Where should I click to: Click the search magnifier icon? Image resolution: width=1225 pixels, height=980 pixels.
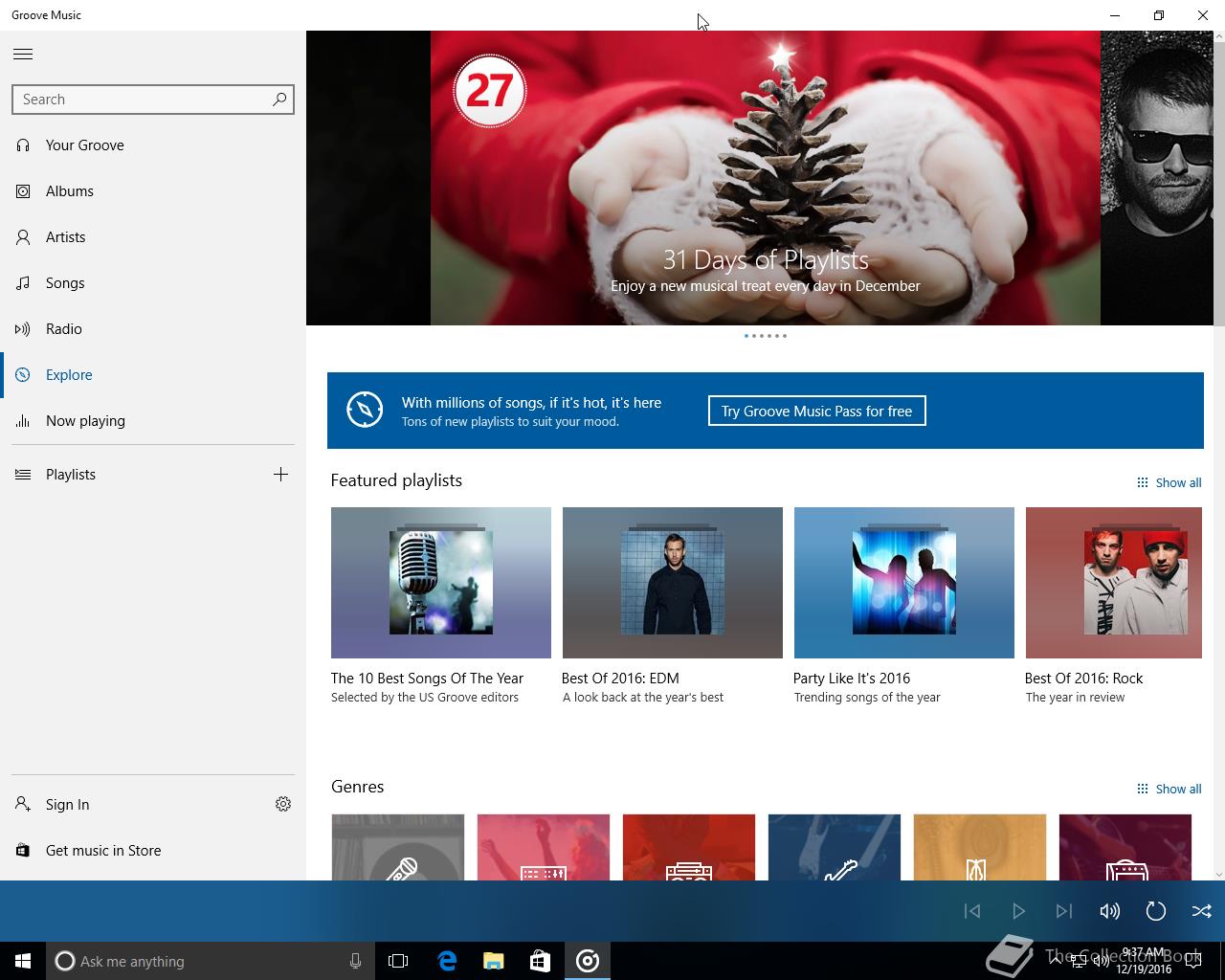coord(279,99)
